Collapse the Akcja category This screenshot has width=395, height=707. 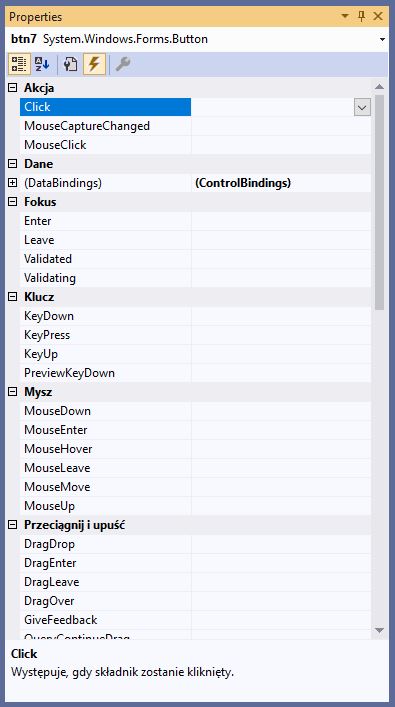[13, 88]
